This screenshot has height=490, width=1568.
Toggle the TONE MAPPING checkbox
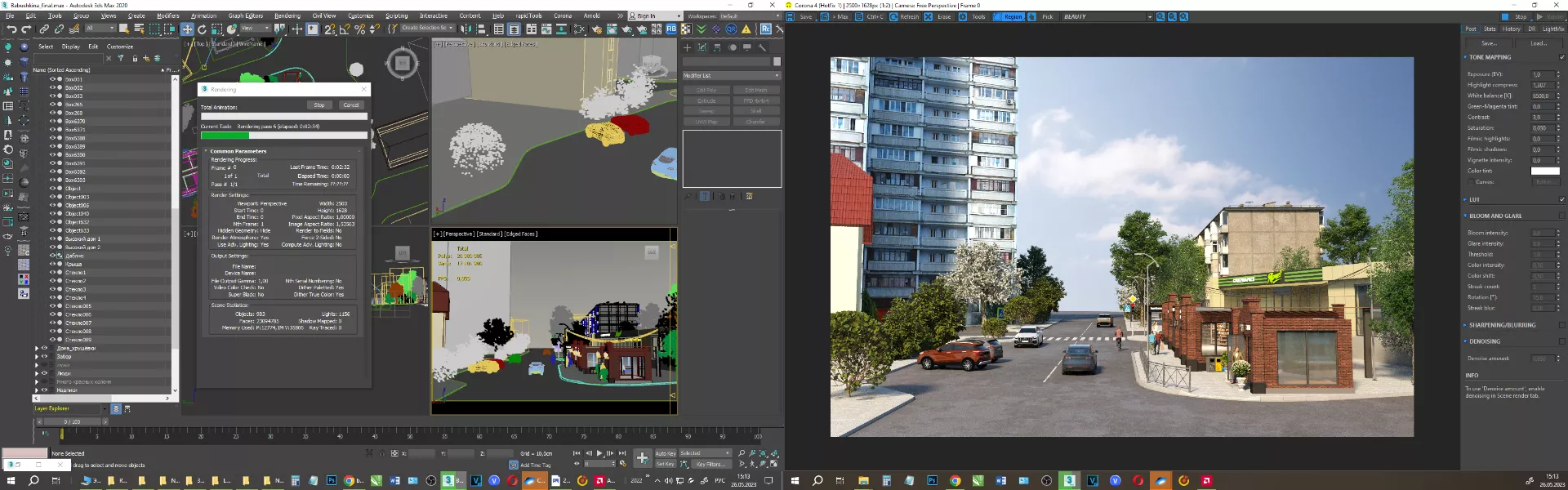coord(1562,57)
